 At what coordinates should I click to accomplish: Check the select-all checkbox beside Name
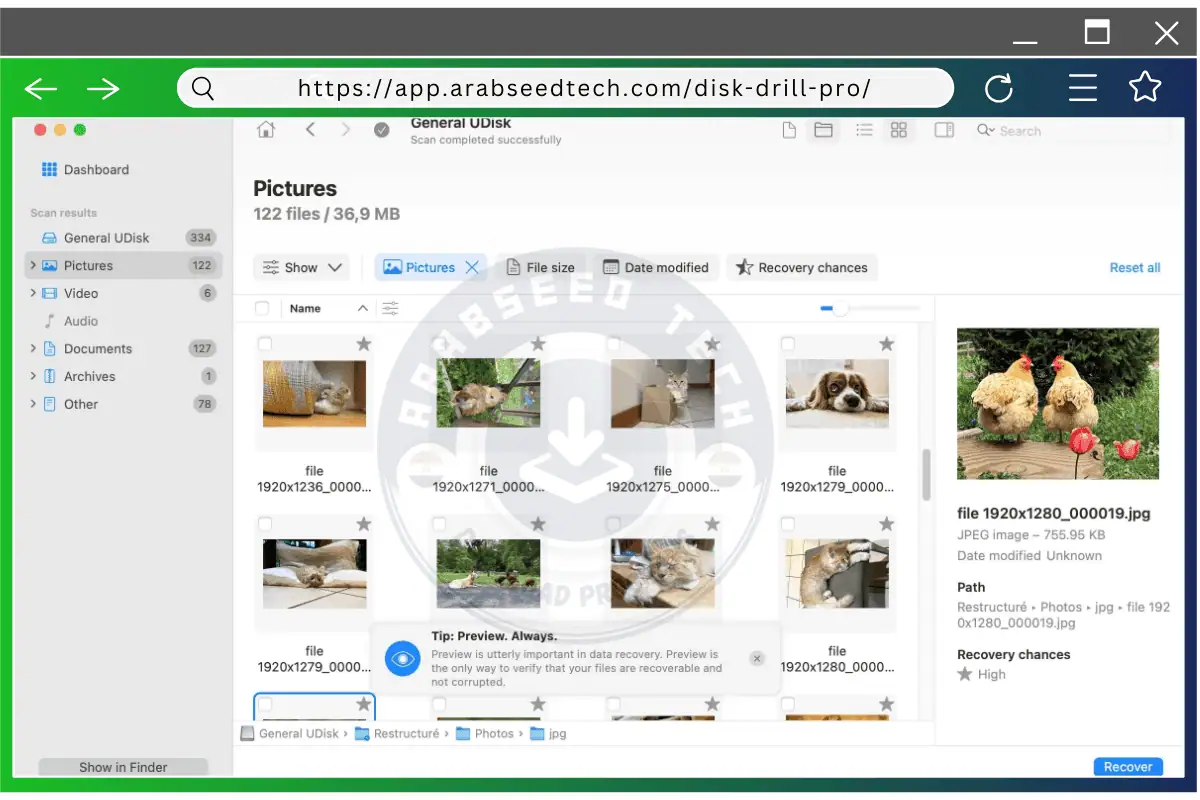click(262, 308)
